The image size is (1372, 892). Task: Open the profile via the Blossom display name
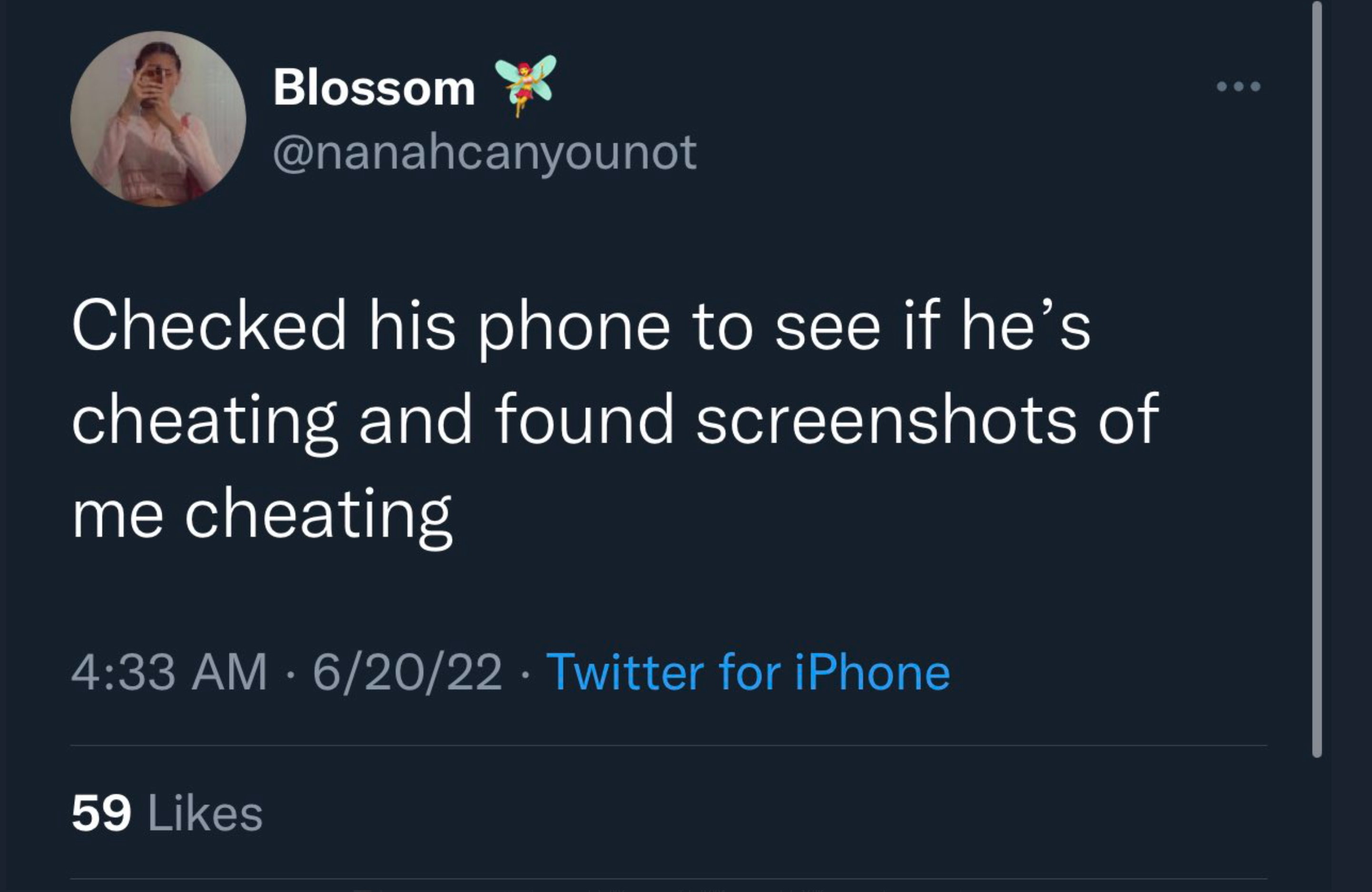(x=374, y=88)
